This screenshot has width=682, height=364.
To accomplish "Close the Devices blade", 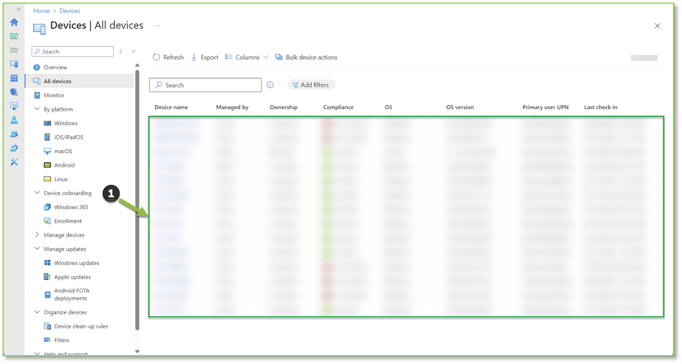I will [657, 26].
